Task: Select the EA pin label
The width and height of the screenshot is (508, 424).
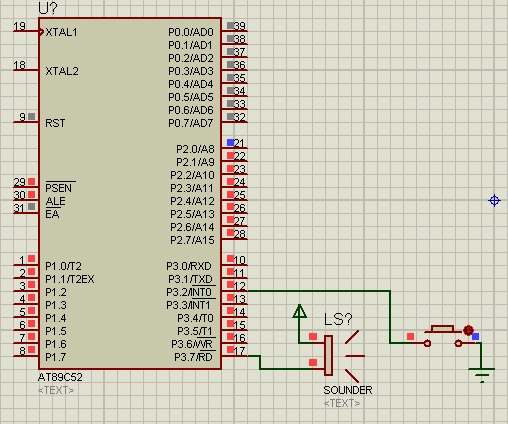Action: coord(52,214)
